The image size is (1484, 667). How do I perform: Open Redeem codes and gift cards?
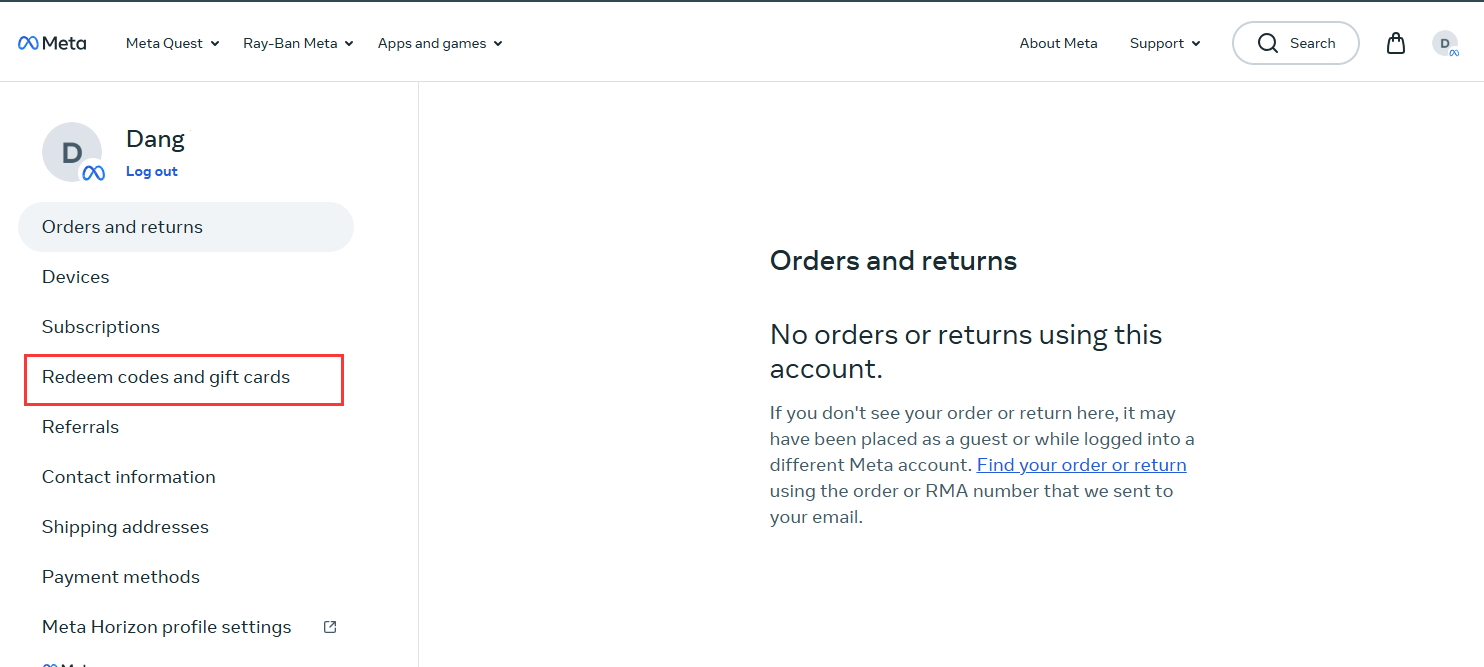pos(166,377)
